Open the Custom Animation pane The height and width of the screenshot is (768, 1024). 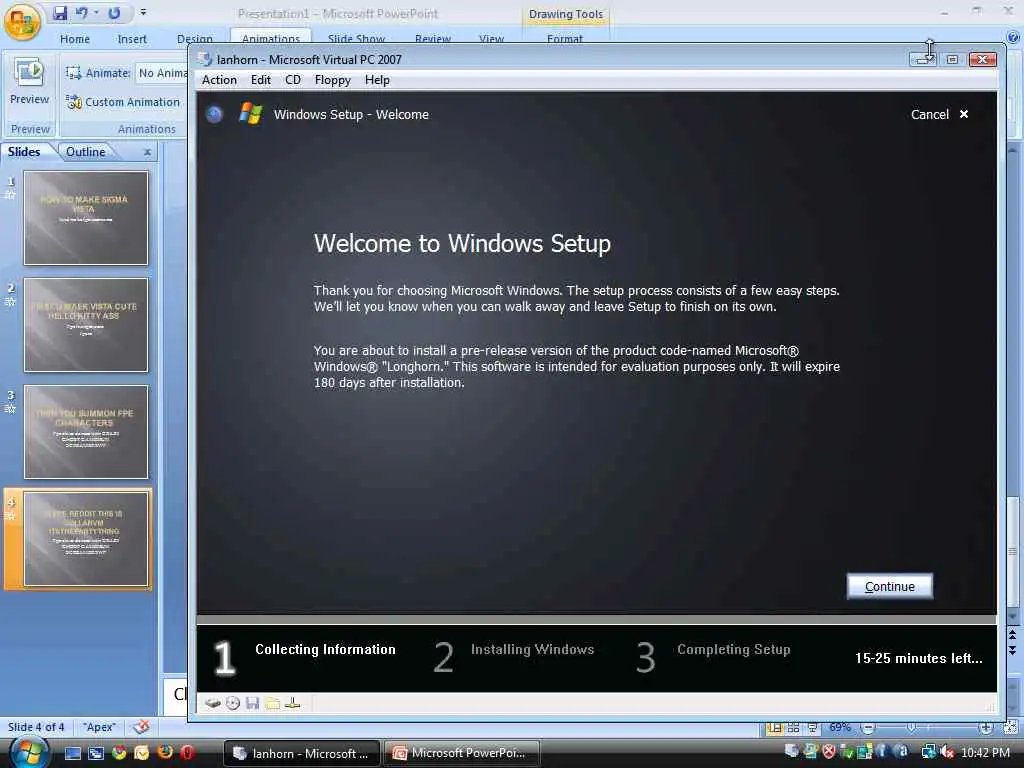pos(123,102)
